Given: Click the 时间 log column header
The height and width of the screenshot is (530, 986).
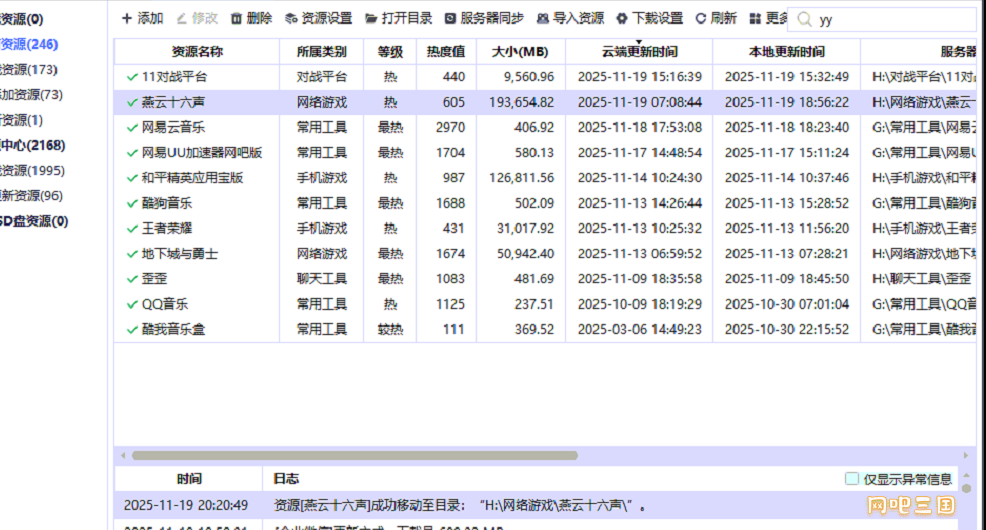Looking at the screenshot, I should 189,479.
